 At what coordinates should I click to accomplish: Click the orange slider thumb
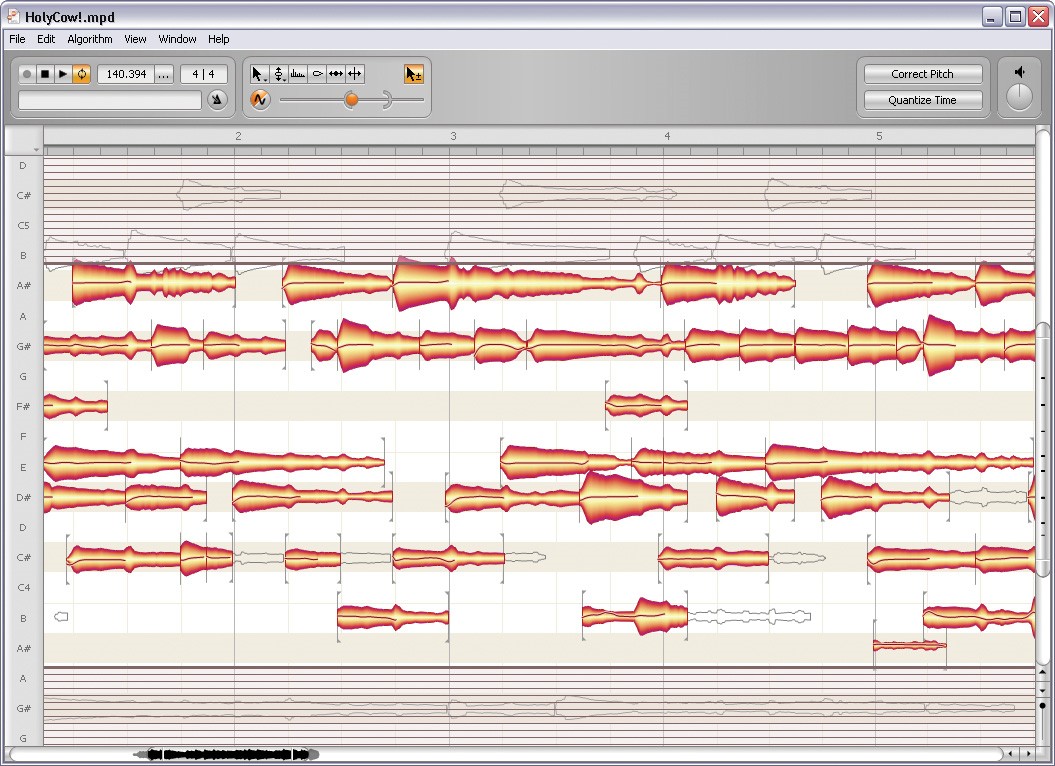tap(351, 100)
